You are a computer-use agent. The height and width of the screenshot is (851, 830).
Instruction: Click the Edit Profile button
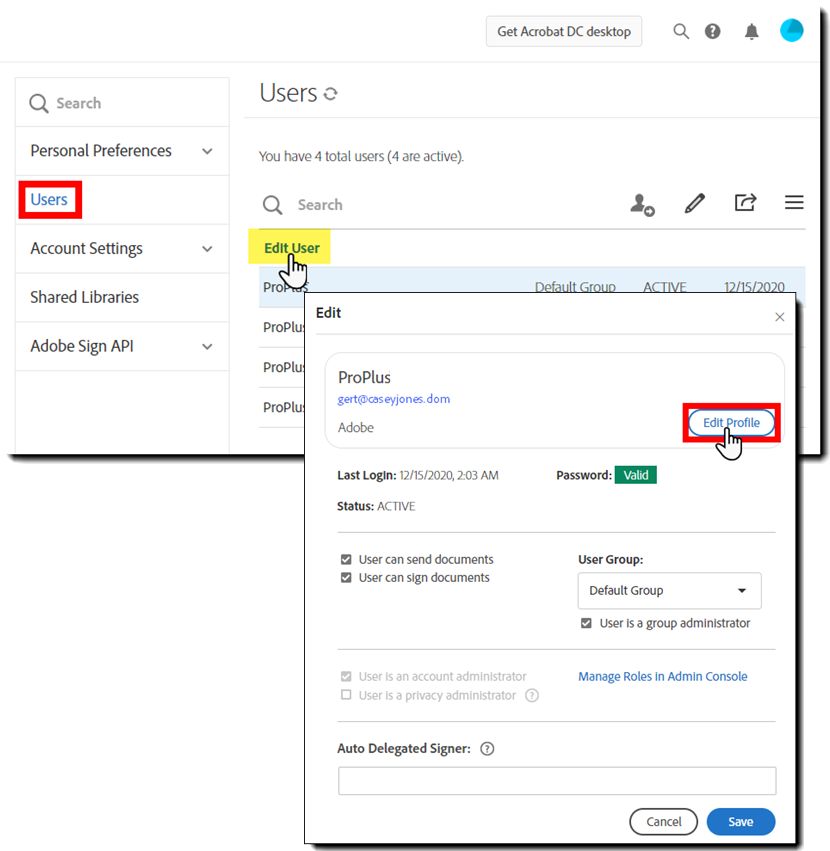(731, 423)
